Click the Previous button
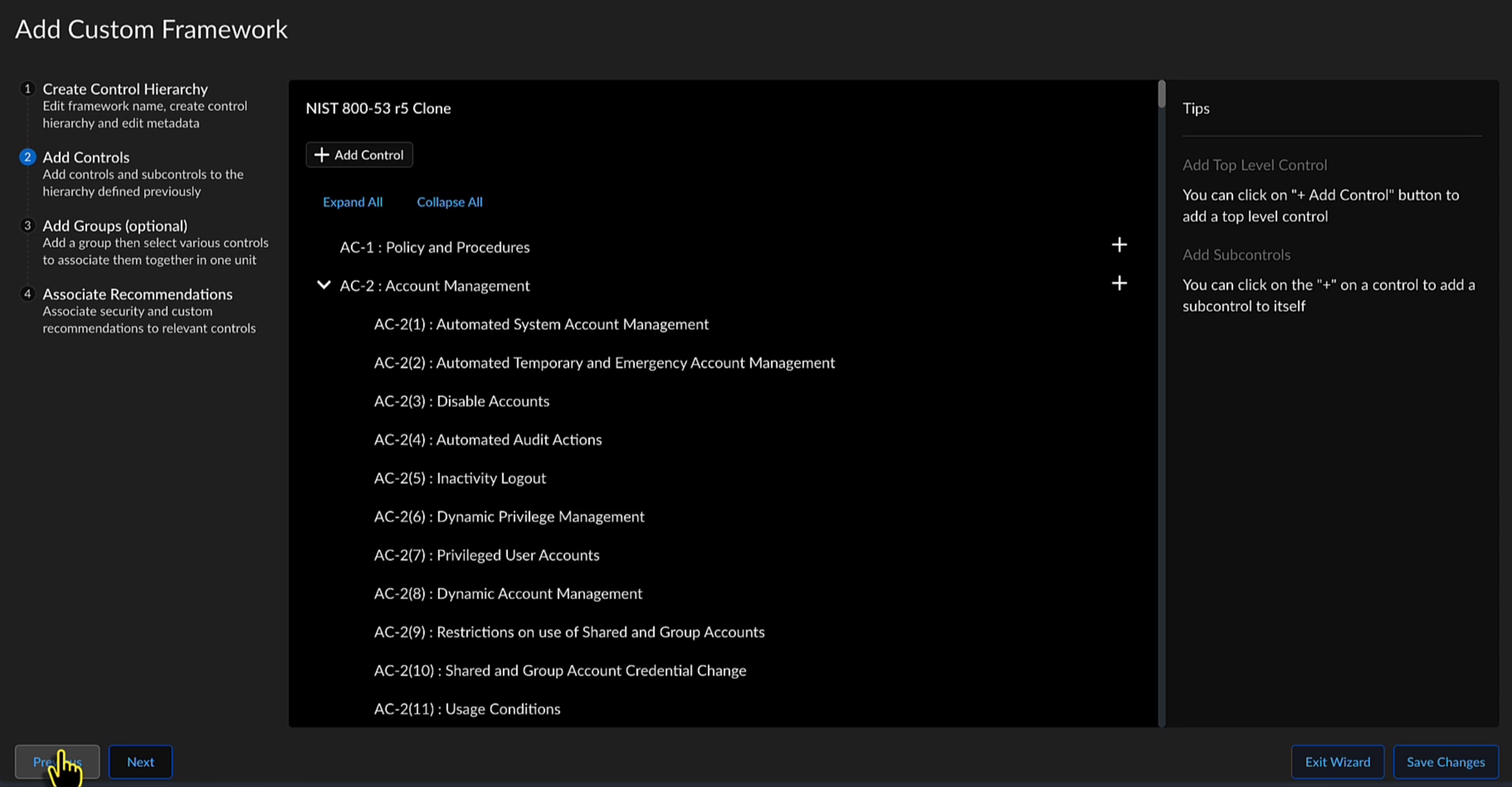The height and width of the screenshot is (787, 1512). (57, 762)
